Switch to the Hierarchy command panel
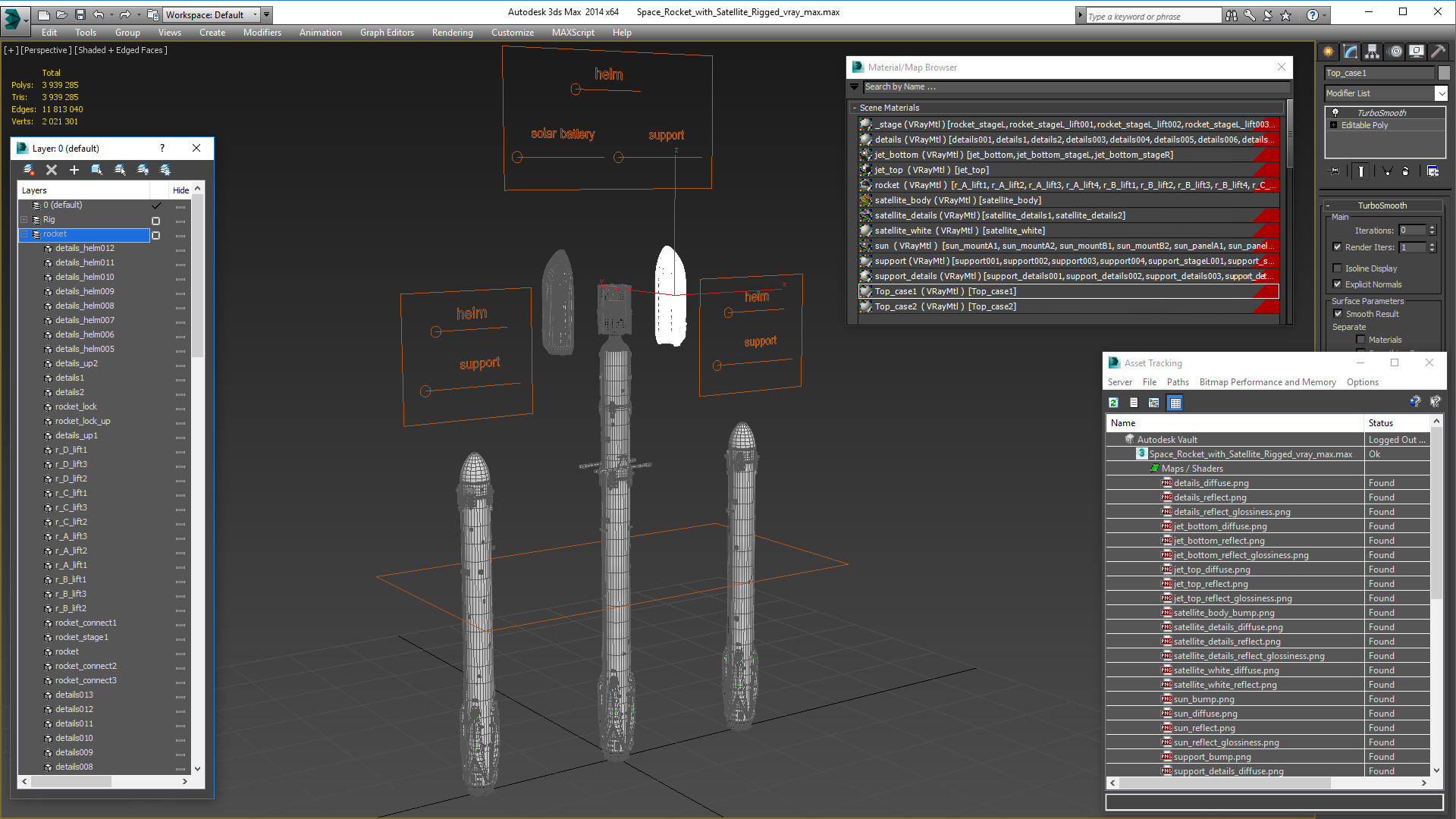This screenshot has height=819, width=1456. pos(1372,52)
